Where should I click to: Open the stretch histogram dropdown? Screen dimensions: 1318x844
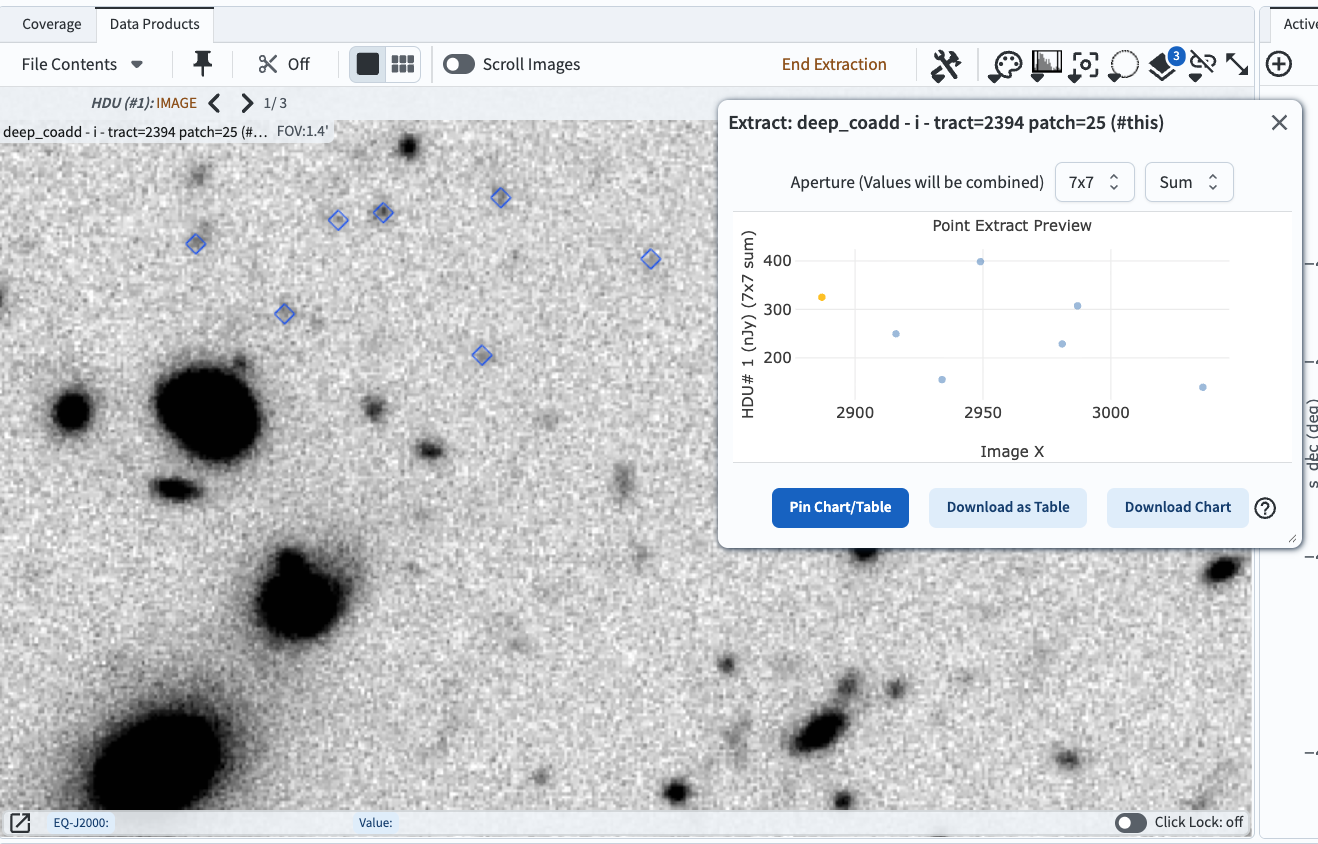[x=1045, y=66]
